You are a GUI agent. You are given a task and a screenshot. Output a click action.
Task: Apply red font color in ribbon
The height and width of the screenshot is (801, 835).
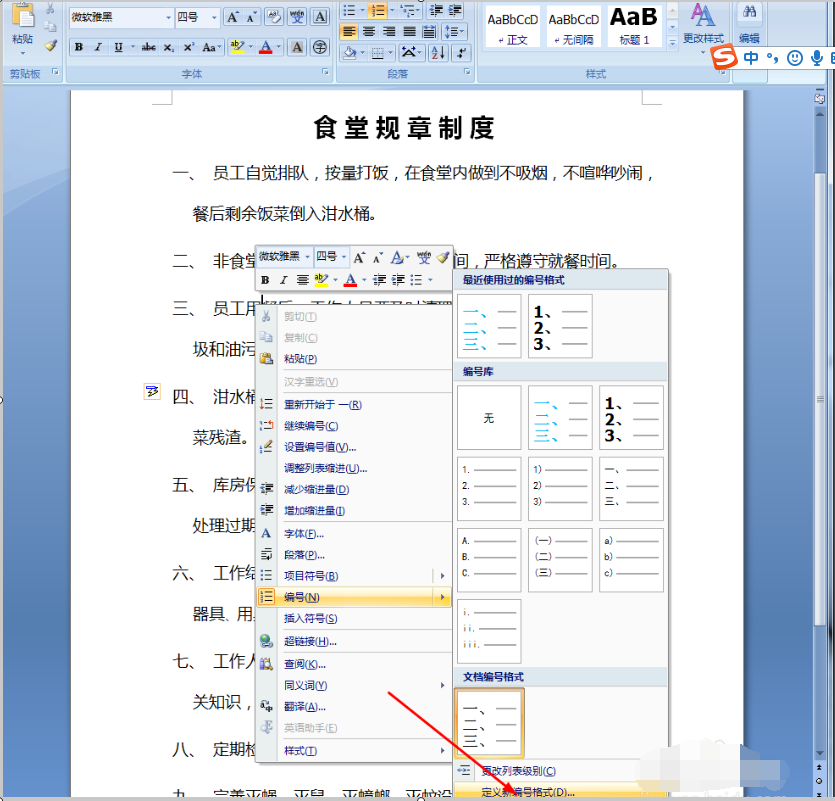[x=266, y=47]
